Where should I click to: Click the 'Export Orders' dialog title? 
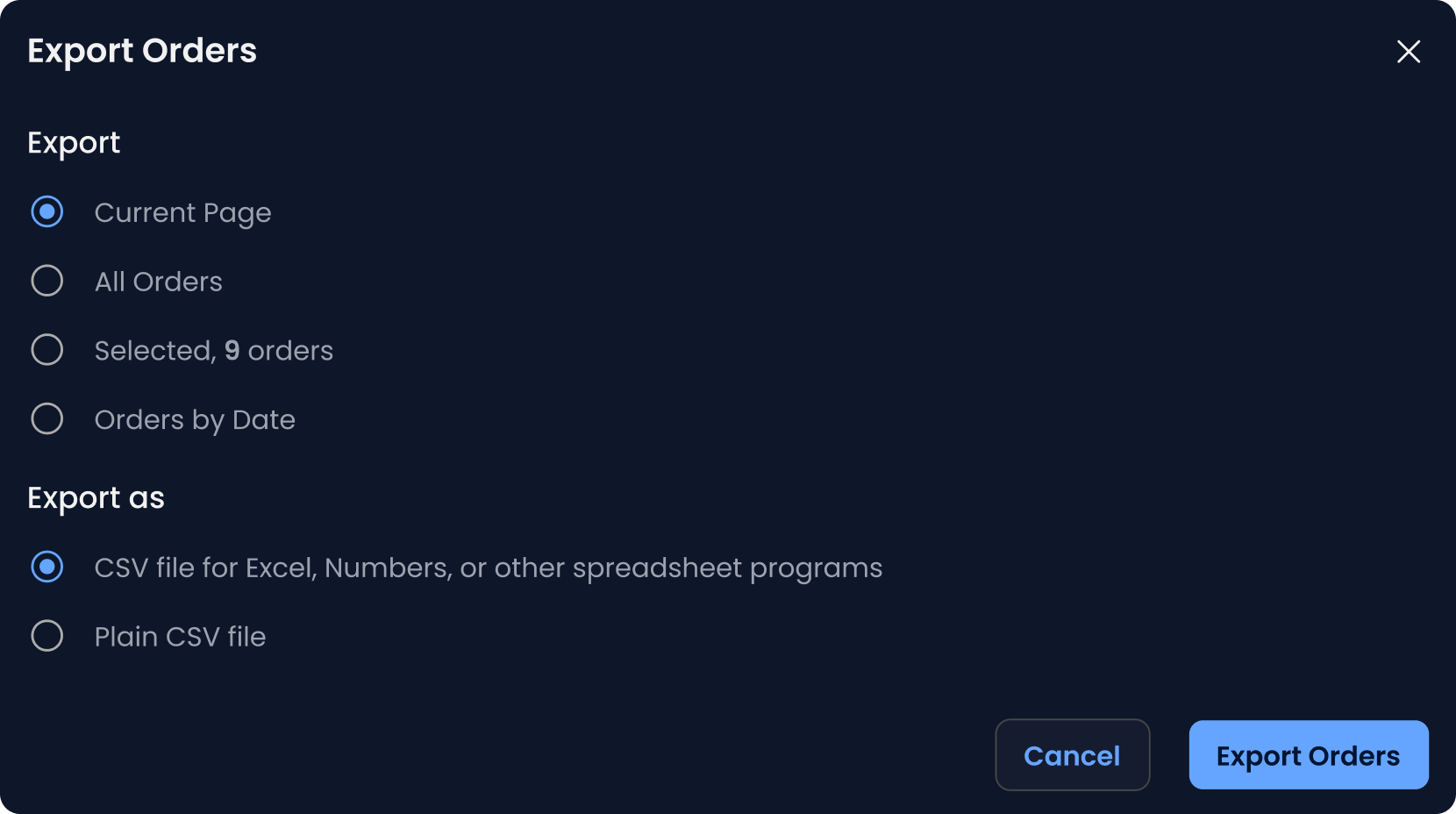pyautogui.click(x=142, y=51)
